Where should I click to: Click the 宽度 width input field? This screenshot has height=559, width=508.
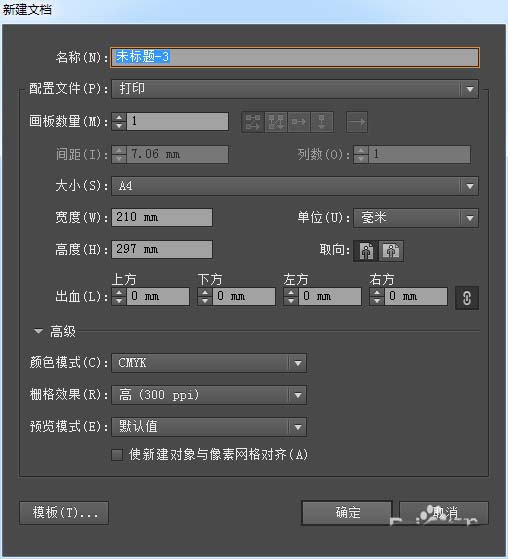pos(162,217)
